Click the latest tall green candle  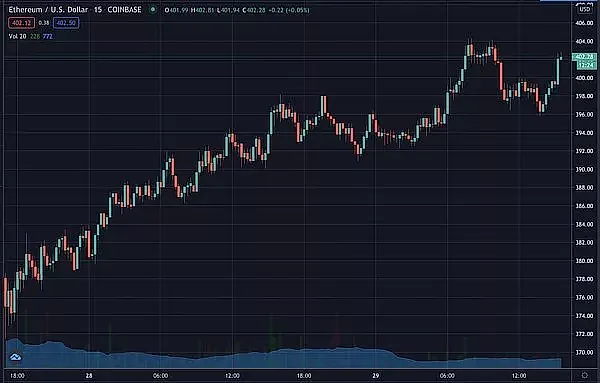click(x=558, y=71)
